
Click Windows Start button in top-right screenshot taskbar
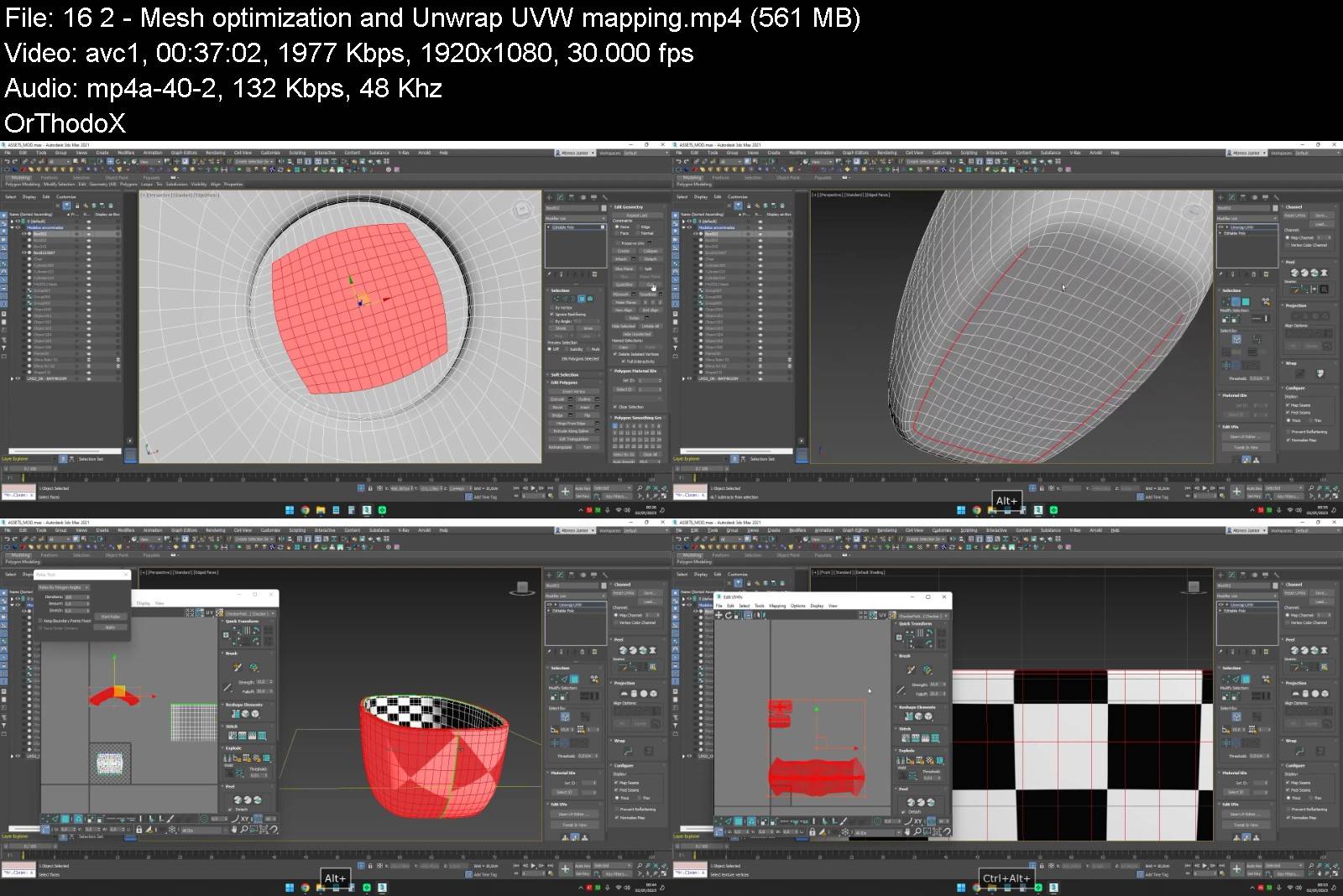pos(961,510)
